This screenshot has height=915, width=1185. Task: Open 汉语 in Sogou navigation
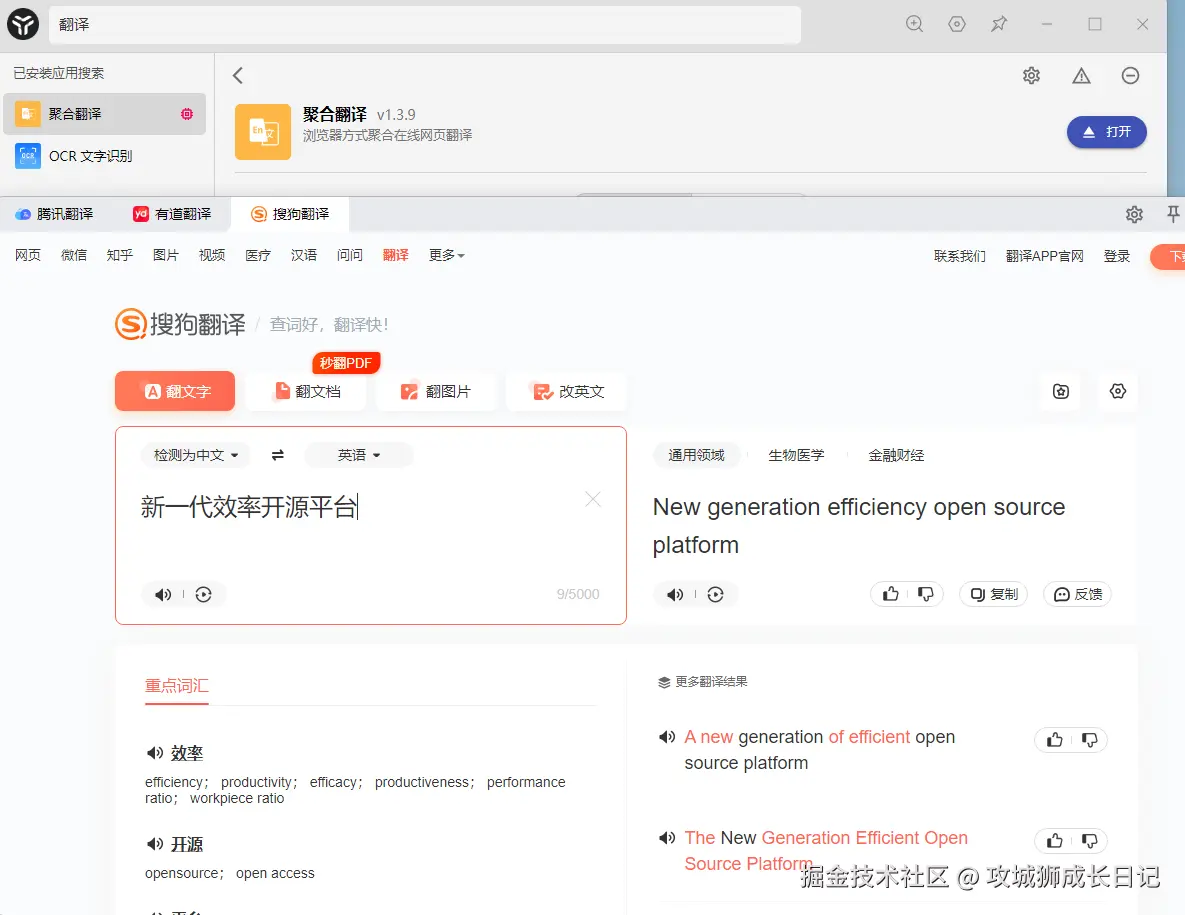[304, 255]
